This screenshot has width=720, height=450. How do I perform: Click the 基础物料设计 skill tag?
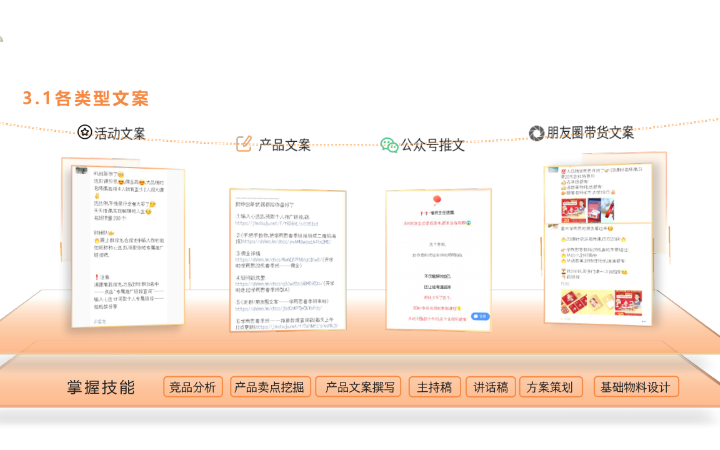point(636,387)
